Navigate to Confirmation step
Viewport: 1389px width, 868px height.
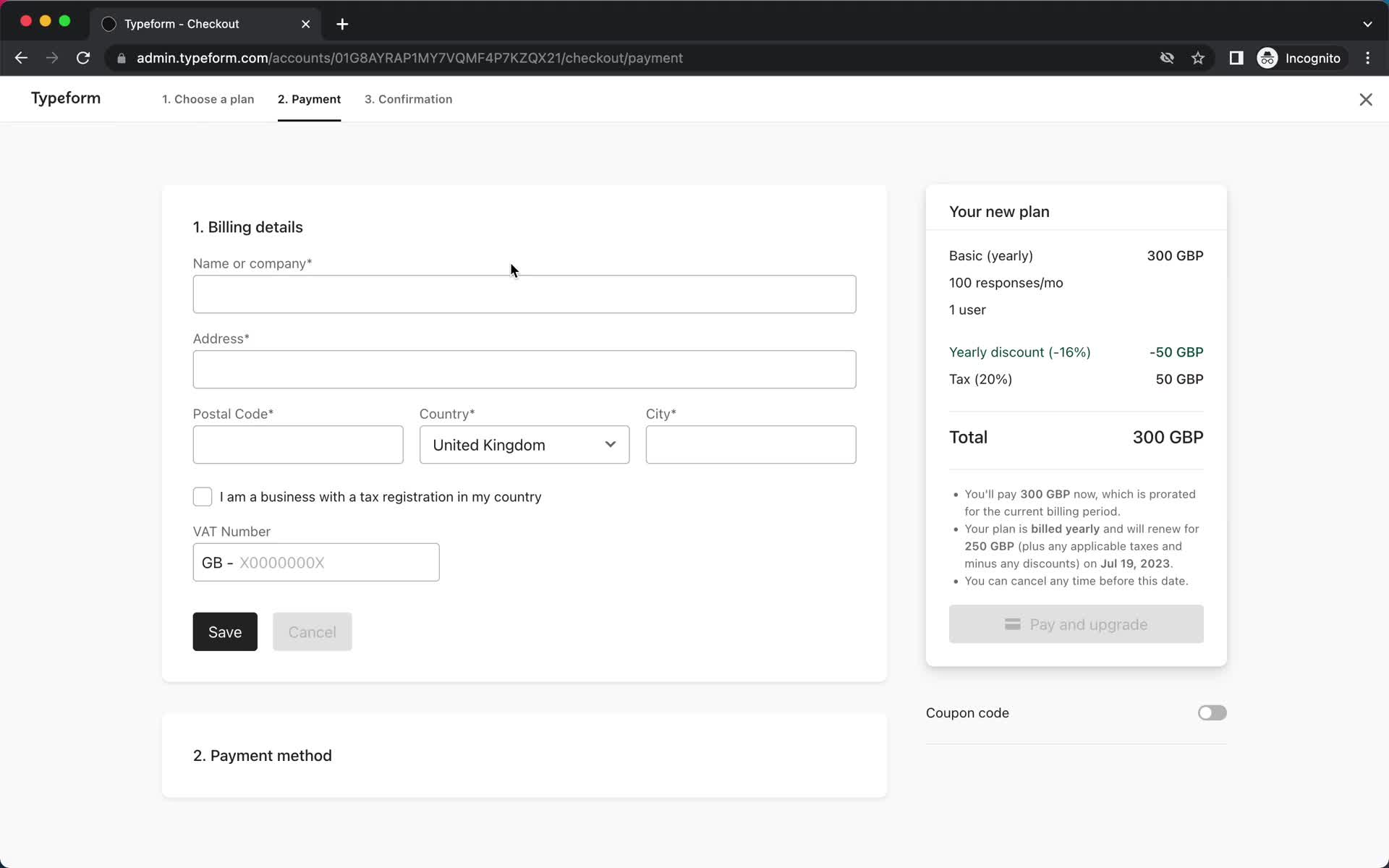(407, 99)
